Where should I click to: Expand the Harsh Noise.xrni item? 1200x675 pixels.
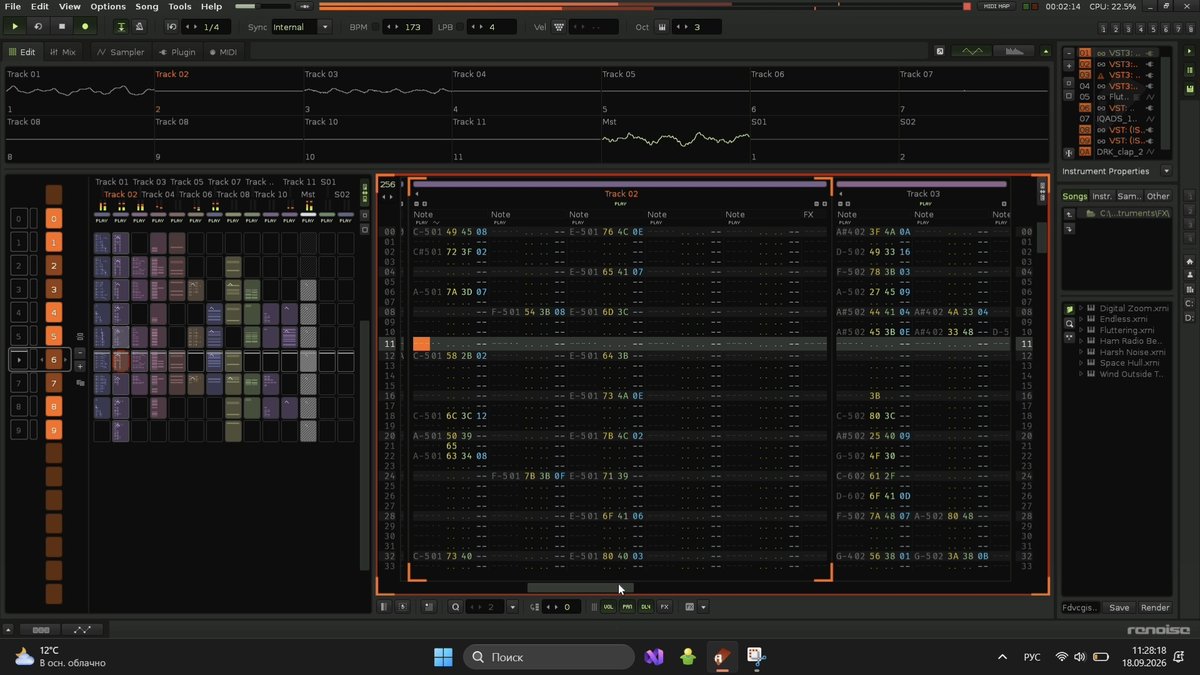click(x=1081, y=352)
